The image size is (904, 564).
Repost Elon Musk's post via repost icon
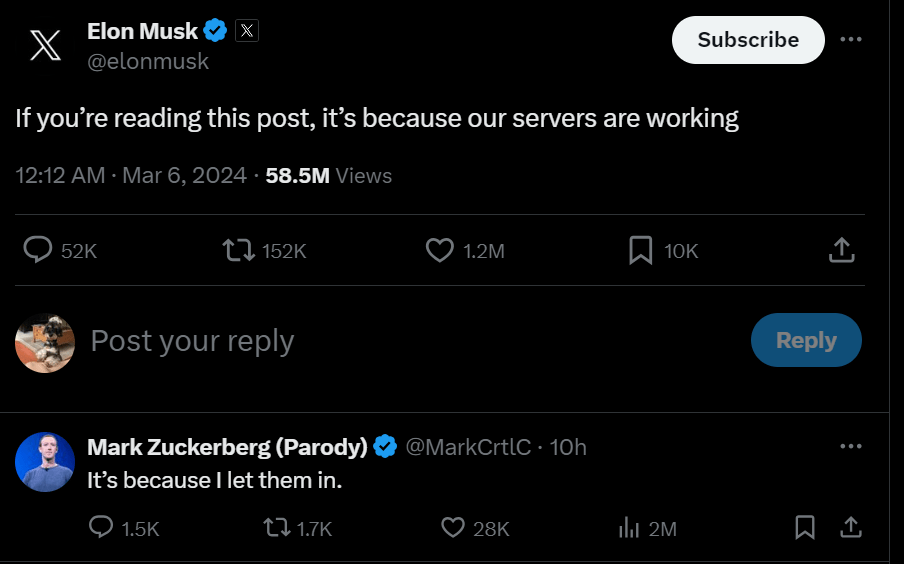tap(238, 250)
